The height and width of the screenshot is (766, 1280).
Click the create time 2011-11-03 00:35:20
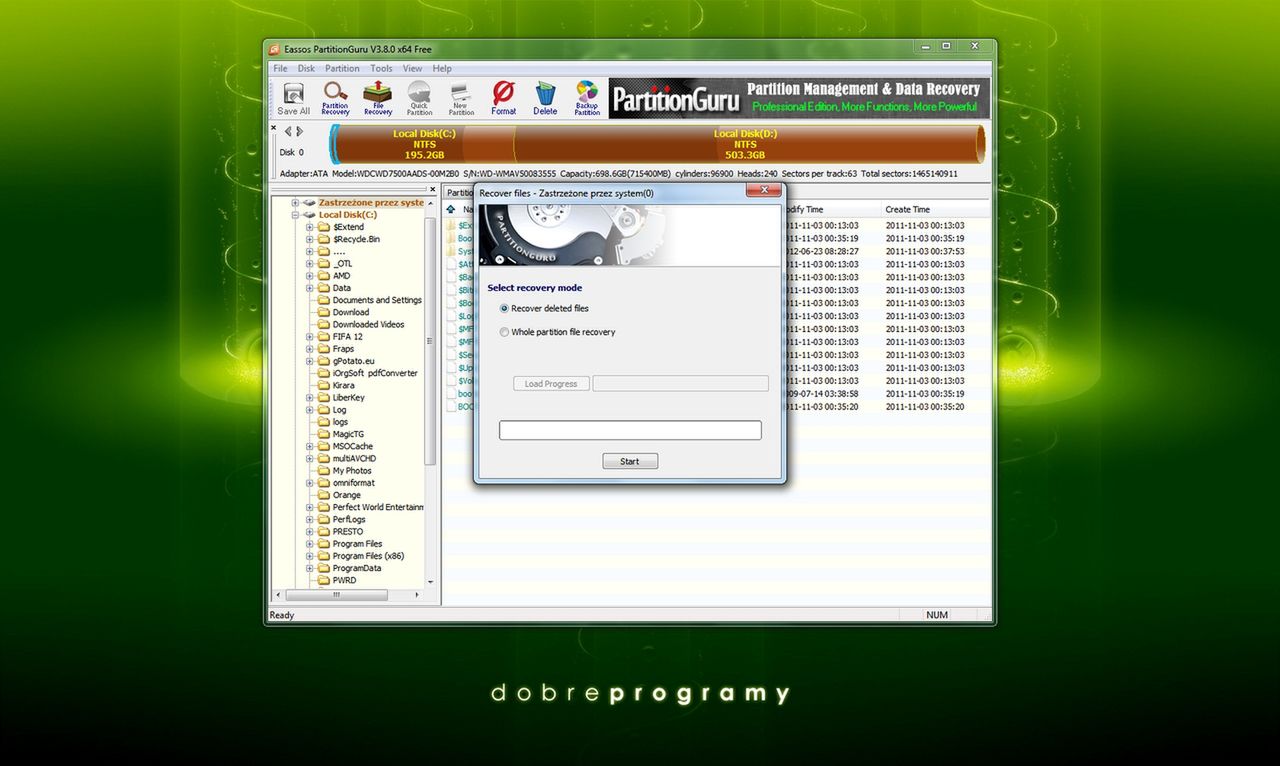point(924,407)
